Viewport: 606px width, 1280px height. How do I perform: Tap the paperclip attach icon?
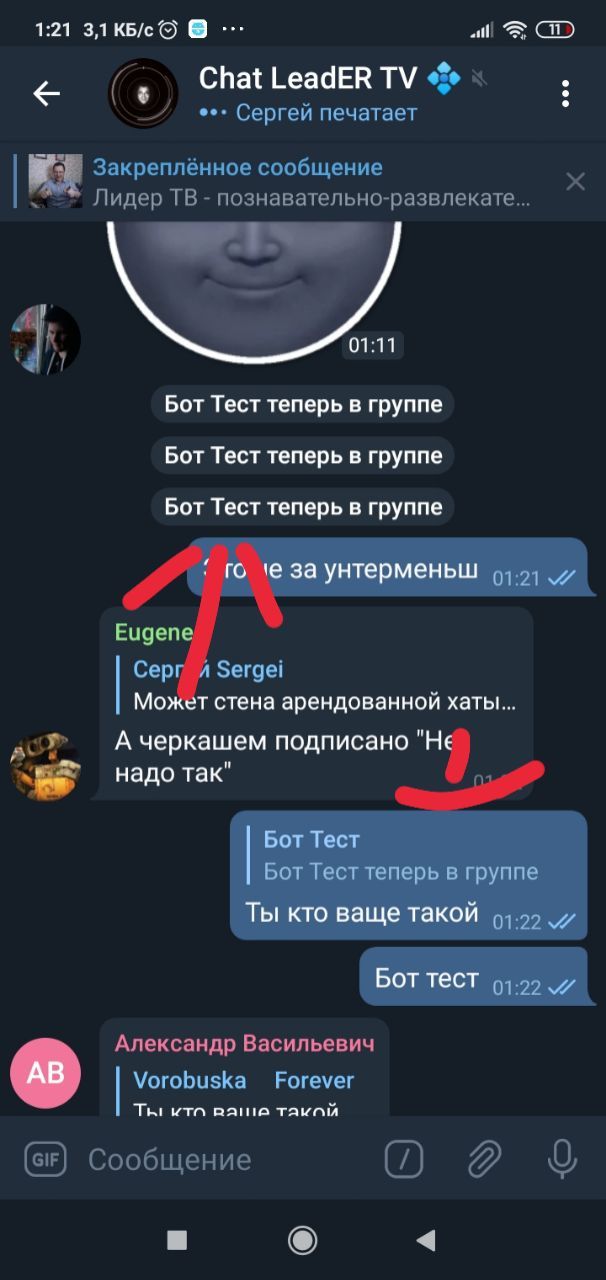click(484, 1160)
